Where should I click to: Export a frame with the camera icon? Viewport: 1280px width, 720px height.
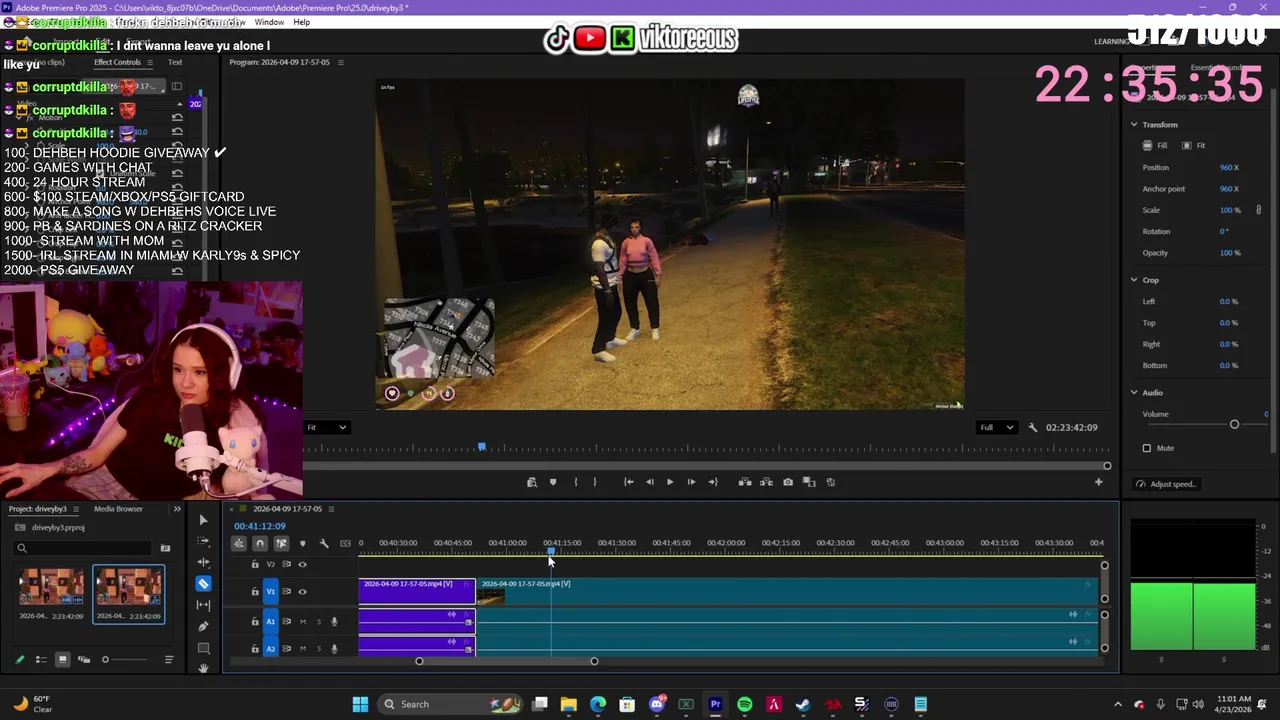[x=788, y=482]
